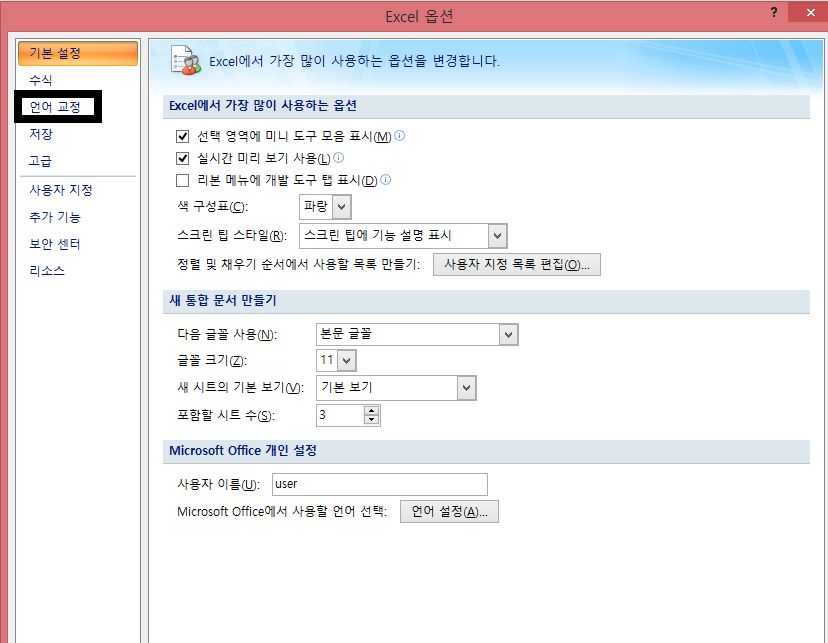828x643 pixels.
Task: Select the 기본 설정 category
Action: (78, 53)
